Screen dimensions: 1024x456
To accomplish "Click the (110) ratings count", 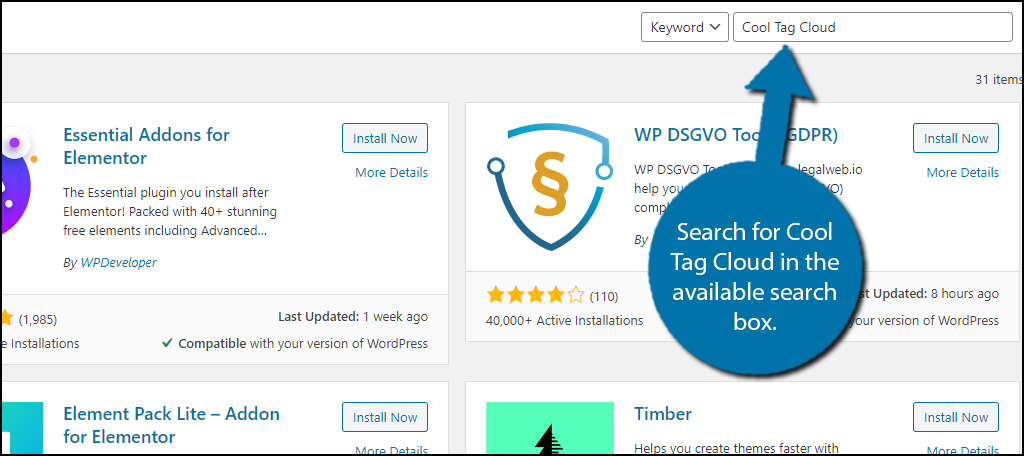I will (x=603, y=297).
